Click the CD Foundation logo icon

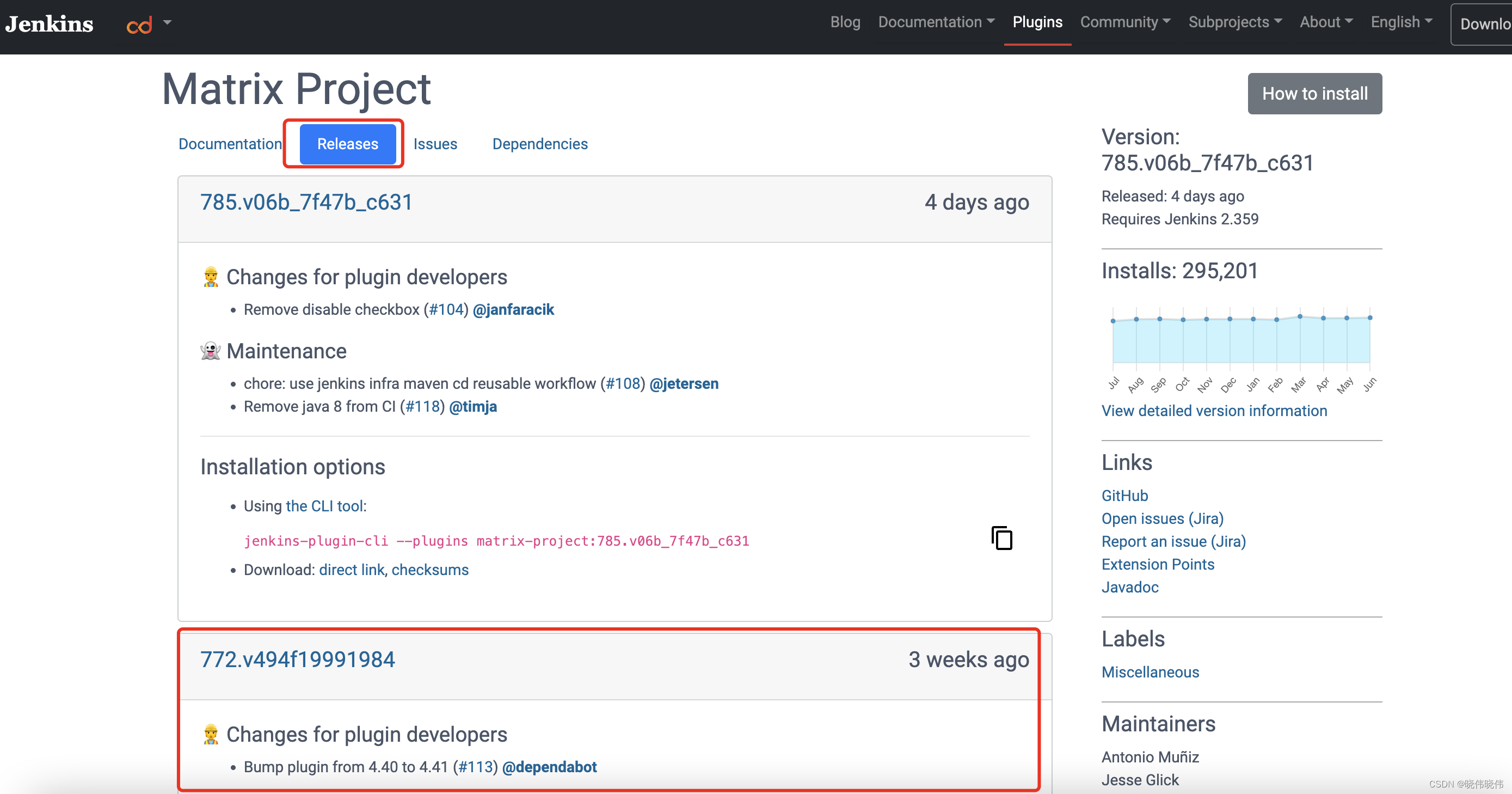pyautogui.click(x=139, y=25)
